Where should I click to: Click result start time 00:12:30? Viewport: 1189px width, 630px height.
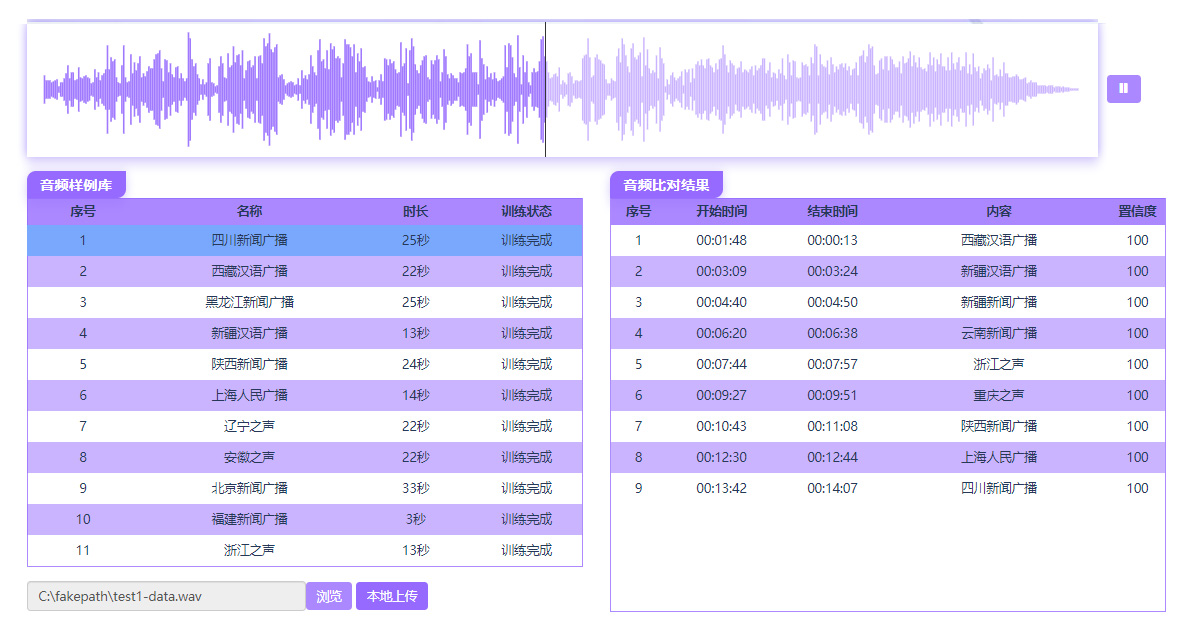pyautogui.click(x=721, y=458)
